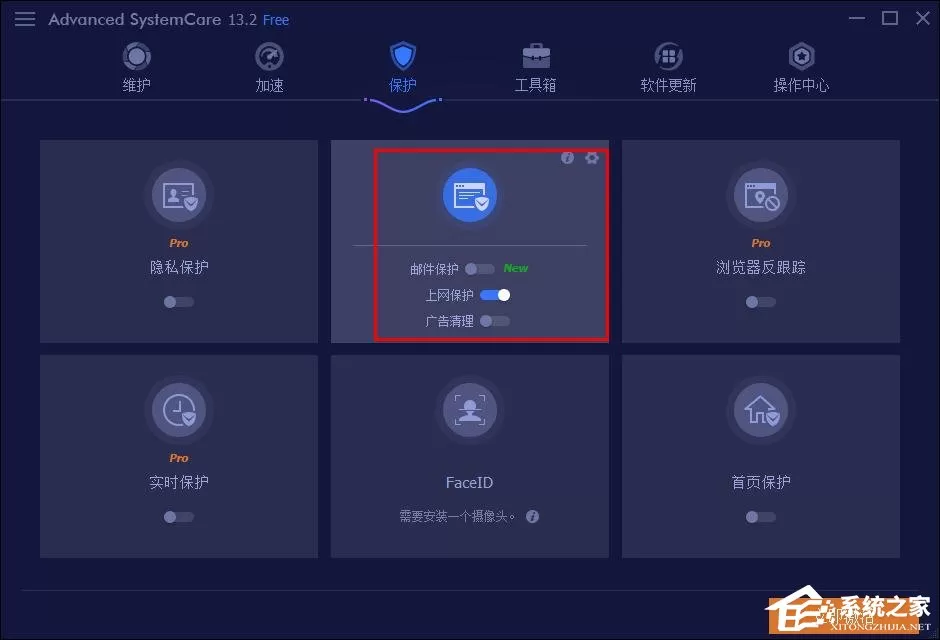
Task: Click the 软件更新 software update icon
Action: pos(668,57)
